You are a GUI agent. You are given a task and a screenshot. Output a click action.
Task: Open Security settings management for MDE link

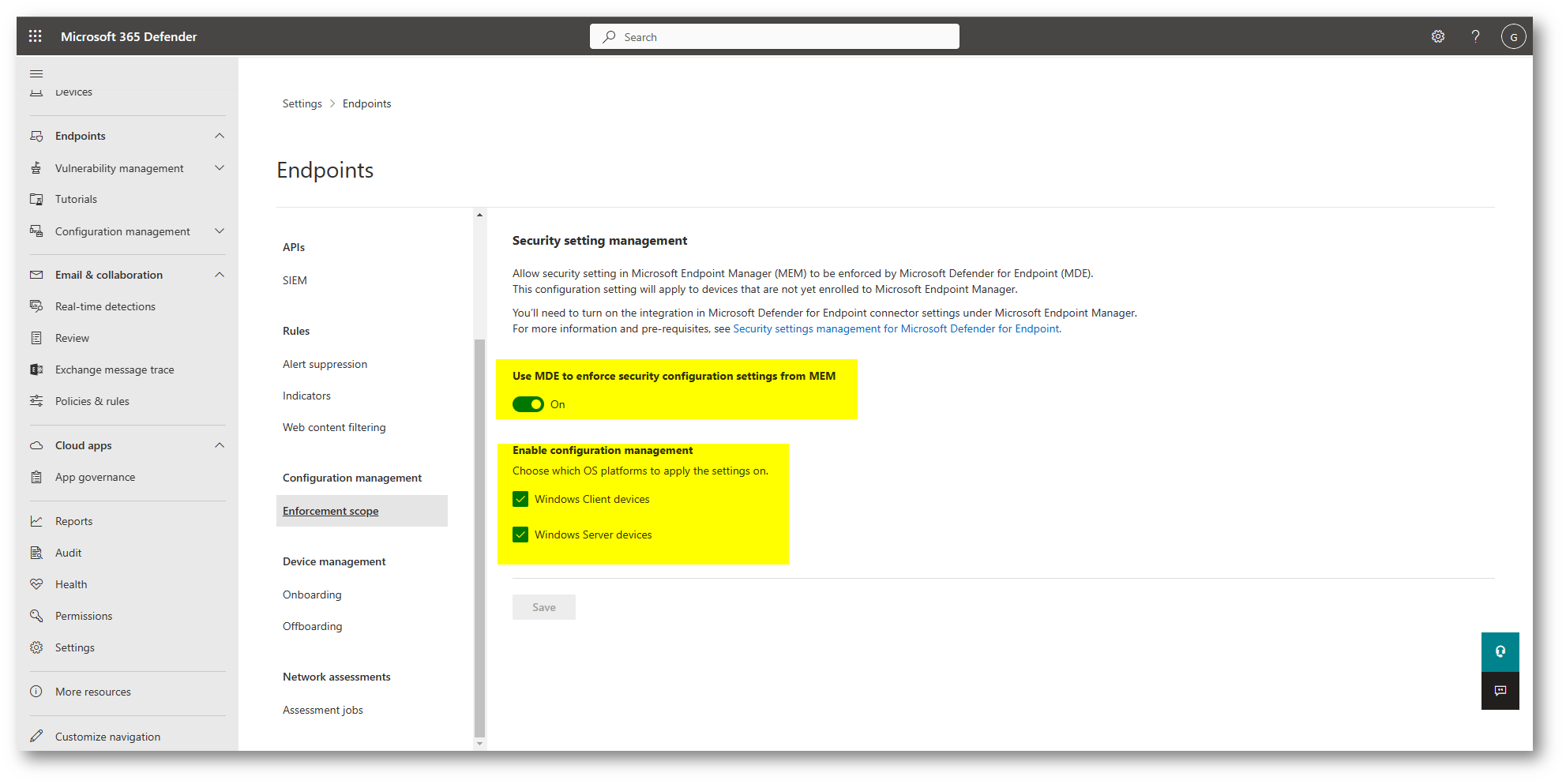(896, 328)
